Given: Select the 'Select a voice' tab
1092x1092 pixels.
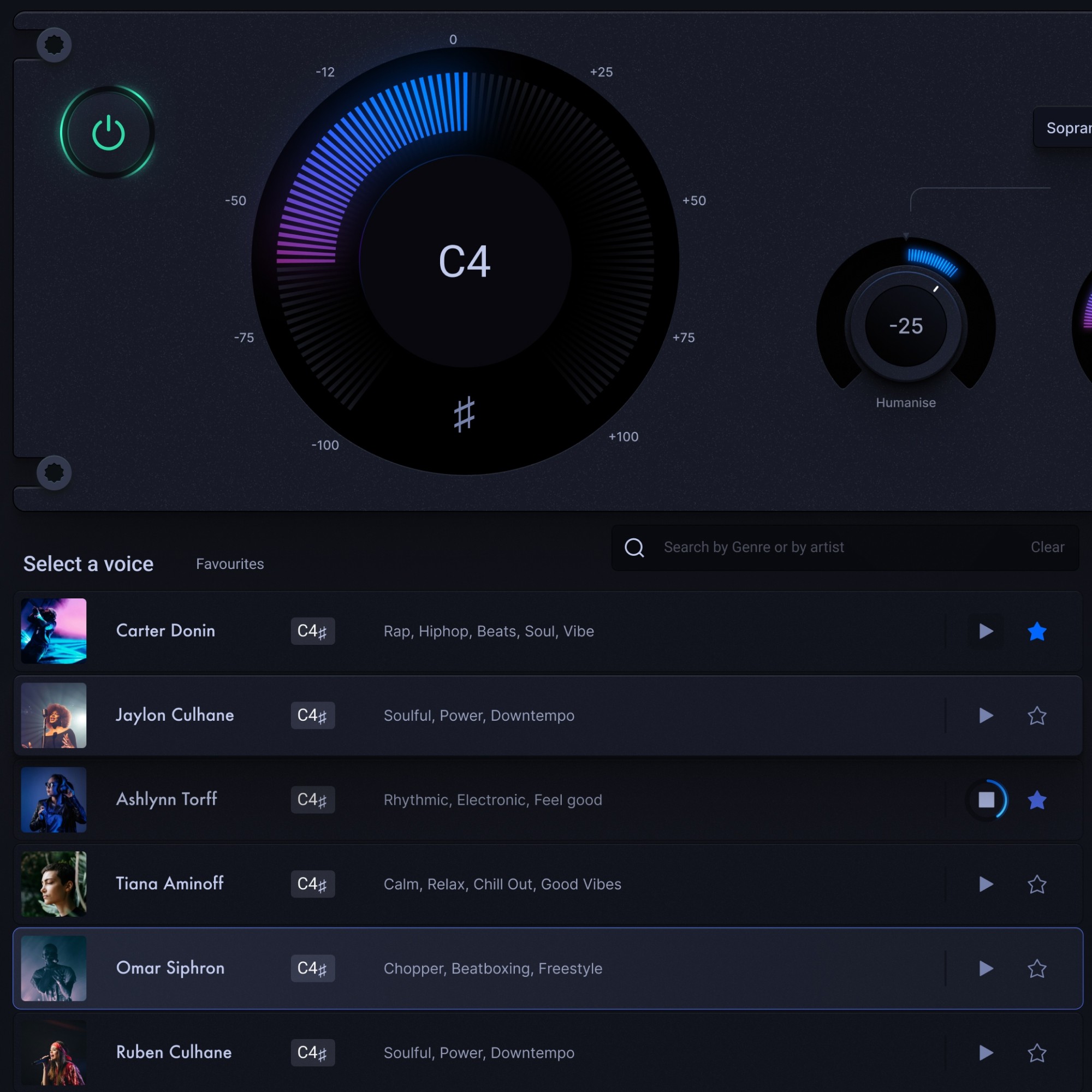Looking at the screenshot, I should coord(88,563).
